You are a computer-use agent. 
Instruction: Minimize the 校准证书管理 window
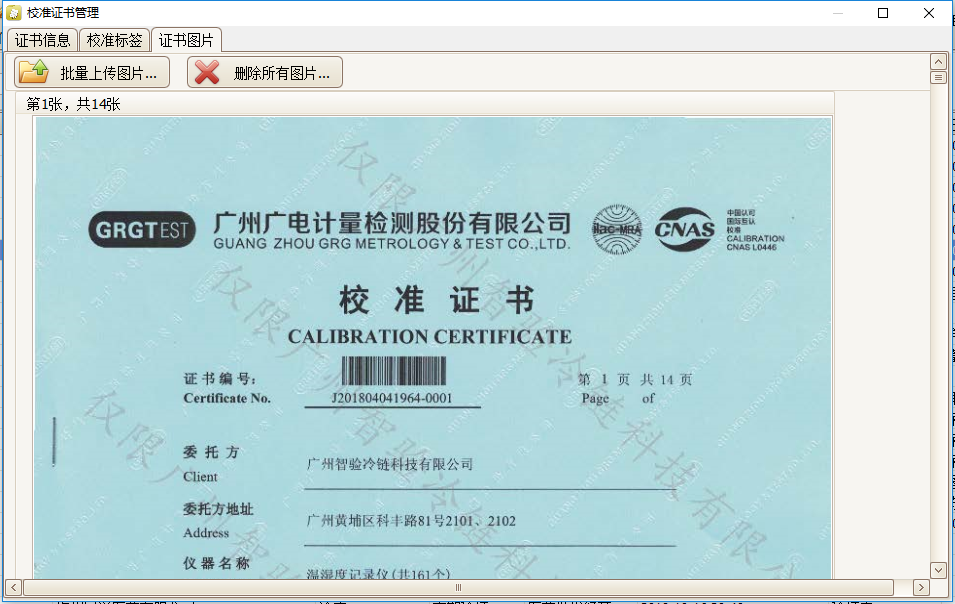837,13
